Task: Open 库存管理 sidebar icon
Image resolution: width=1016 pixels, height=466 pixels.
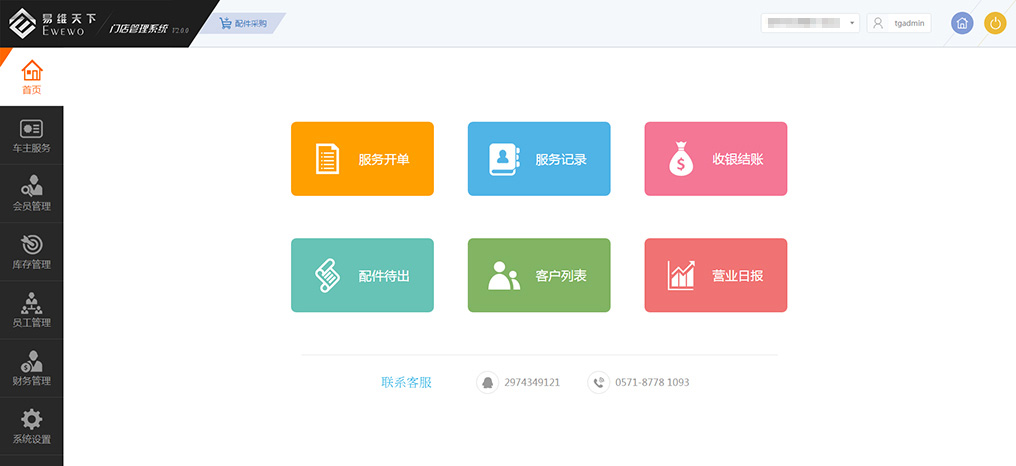Action: [31, 244]
